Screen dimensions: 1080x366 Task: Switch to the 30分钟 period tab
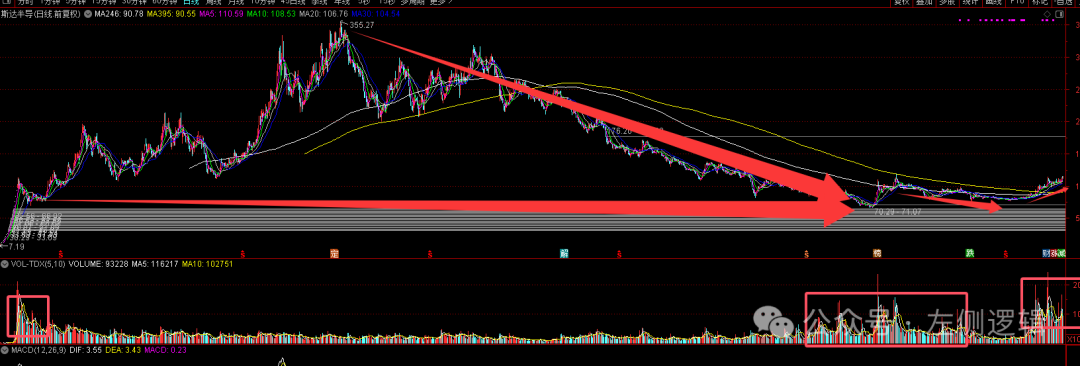(134, 3)
